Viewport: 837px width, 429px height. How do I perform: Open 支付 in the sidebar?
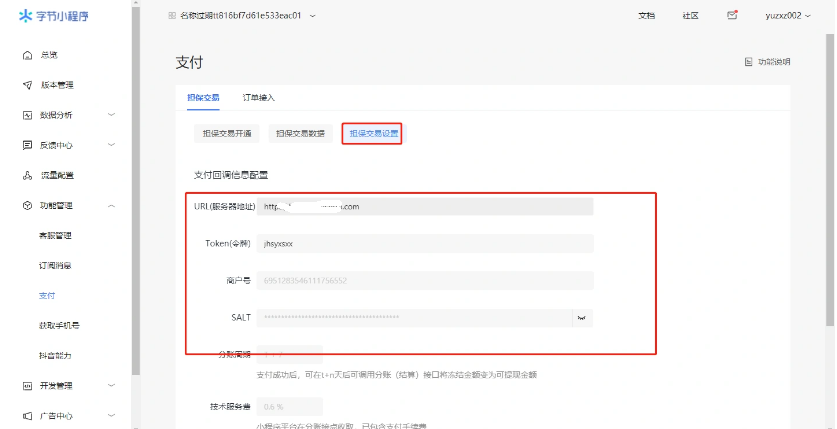[x=47, y=296]
